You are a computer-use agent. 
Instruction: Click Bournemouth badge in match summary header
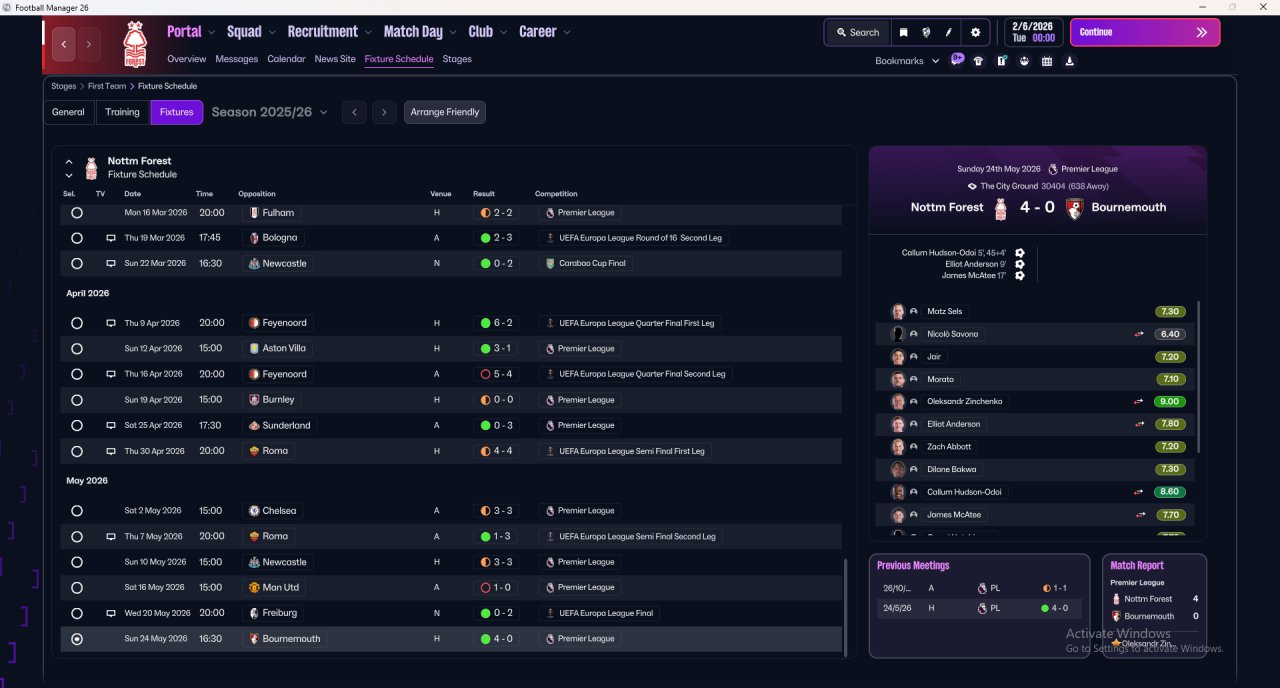tap(1074, 208)
